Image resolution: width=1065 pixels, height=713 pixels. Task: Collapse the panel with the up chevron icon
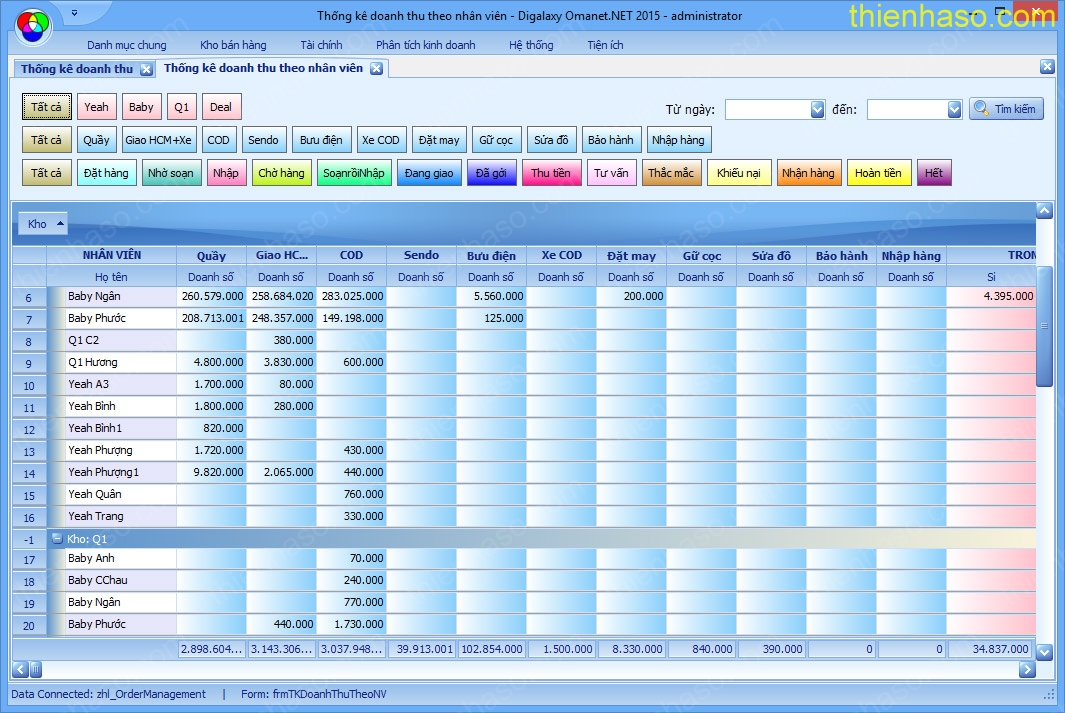[x=1044, y=210]
